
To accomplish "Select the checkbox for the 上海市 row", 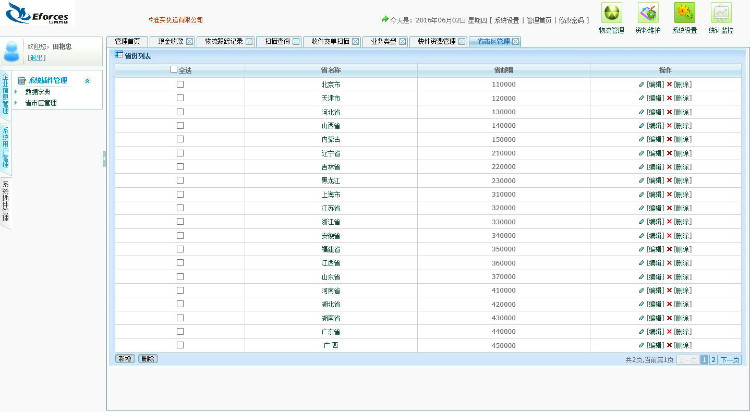I will (181, 194).
